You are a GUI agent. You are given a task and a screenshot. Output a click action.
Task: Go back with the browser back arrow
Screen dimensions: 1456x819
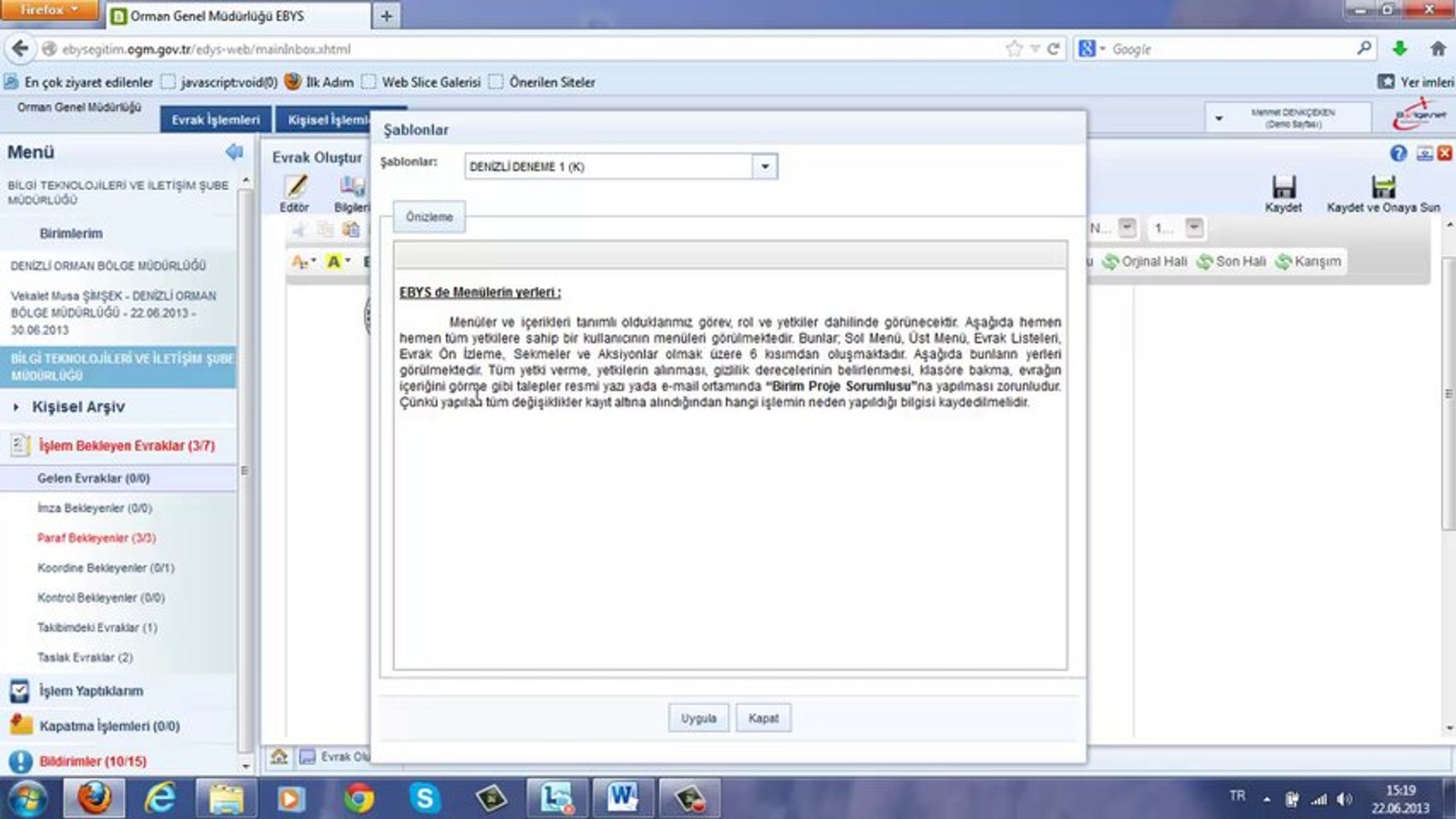[x=20, y=49]
